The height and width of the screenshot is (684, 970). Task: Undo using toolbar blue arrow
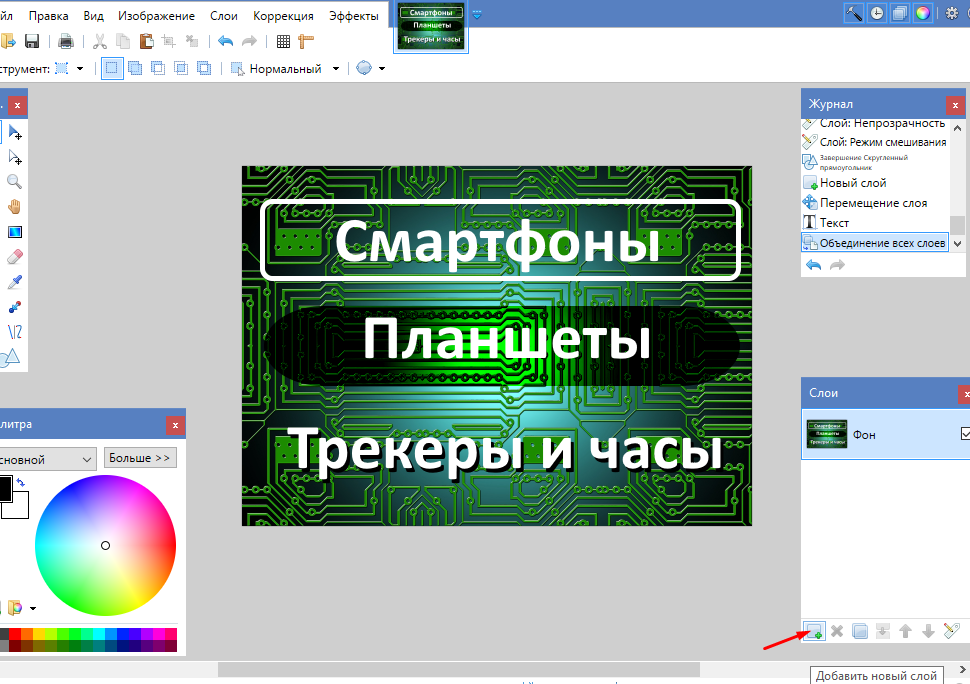tap(225, 41)
